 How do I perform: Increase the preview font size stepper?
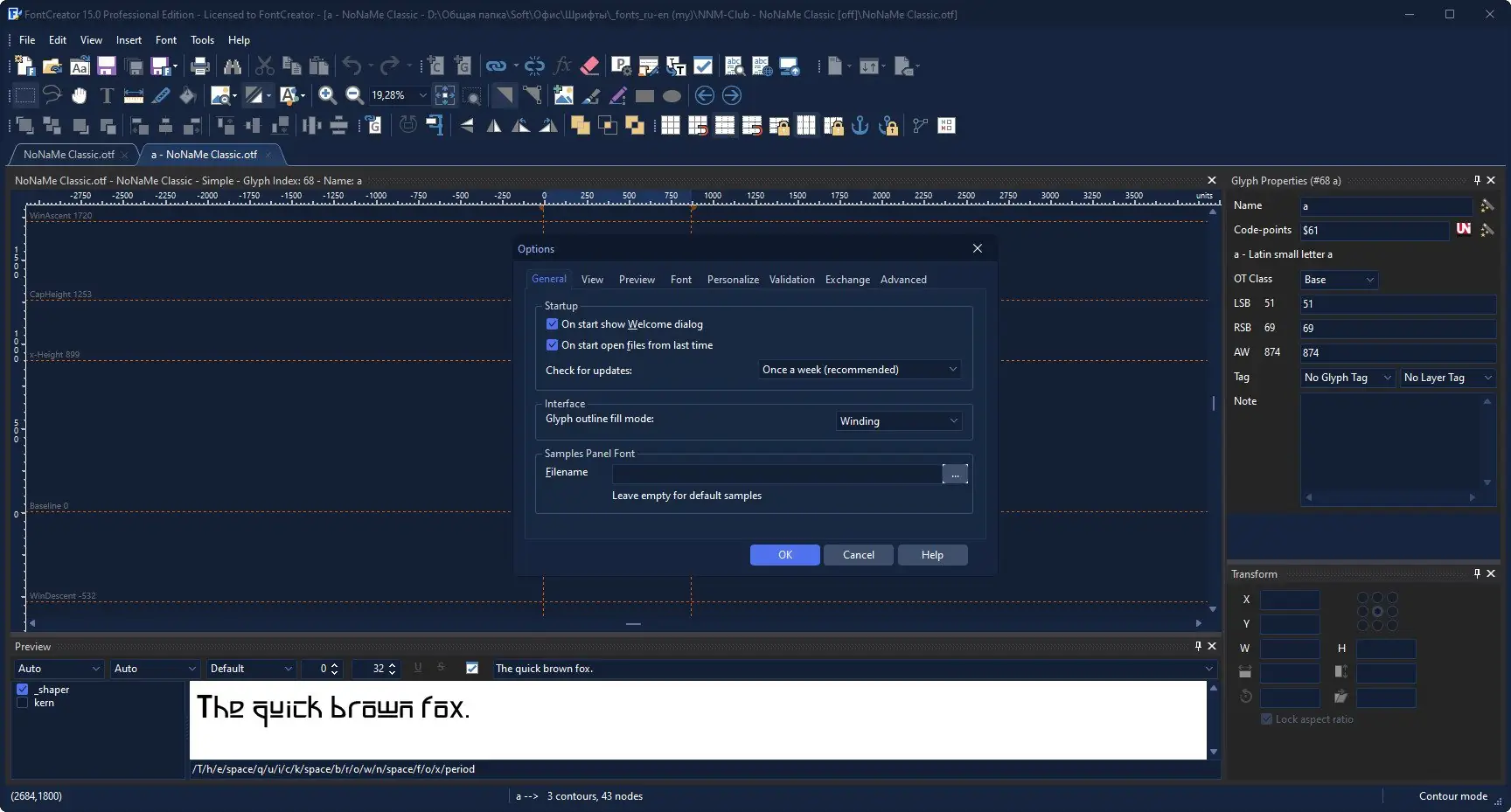click(392, 665)
